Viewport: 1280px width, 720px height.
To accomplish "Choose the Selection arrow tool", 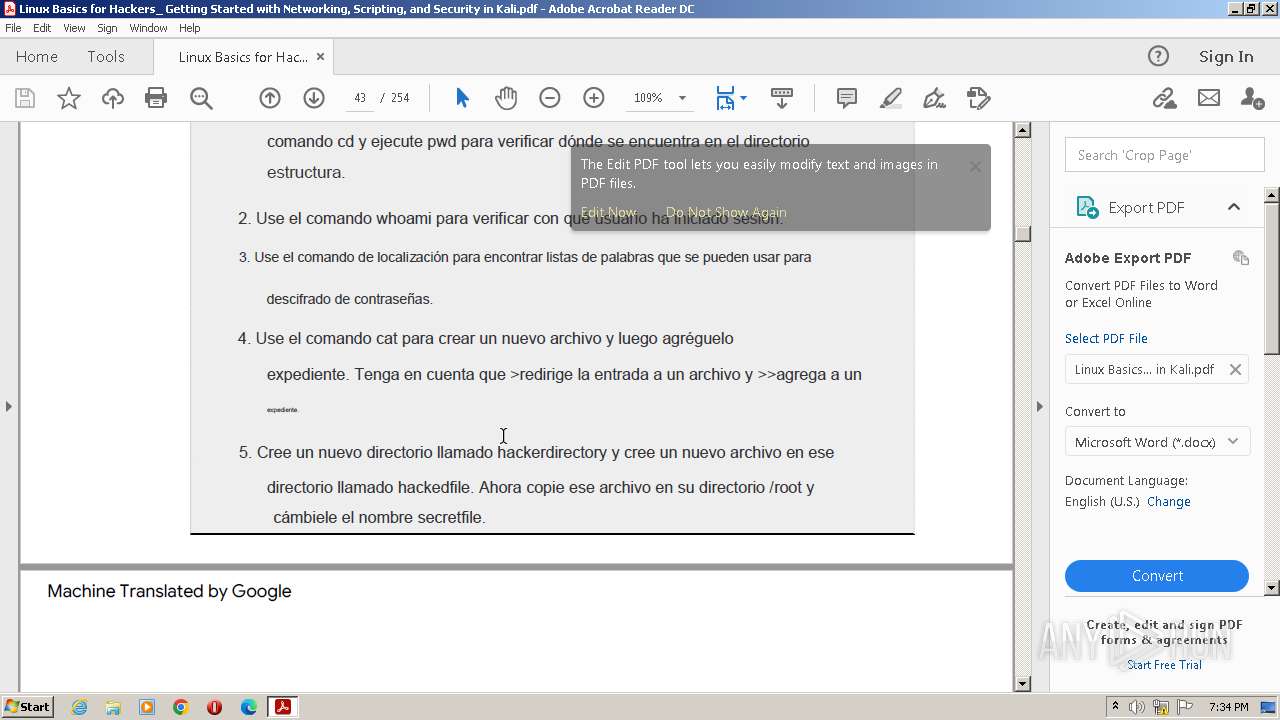I will (x=462, y=98).
